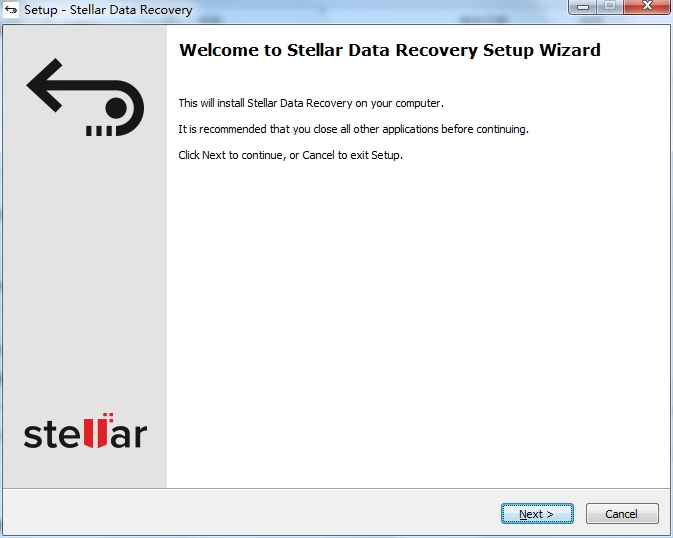This screenshot has height=538, width=673.
Task: Click the 'close all other applications' recommendation text
Action: point(354,129)
